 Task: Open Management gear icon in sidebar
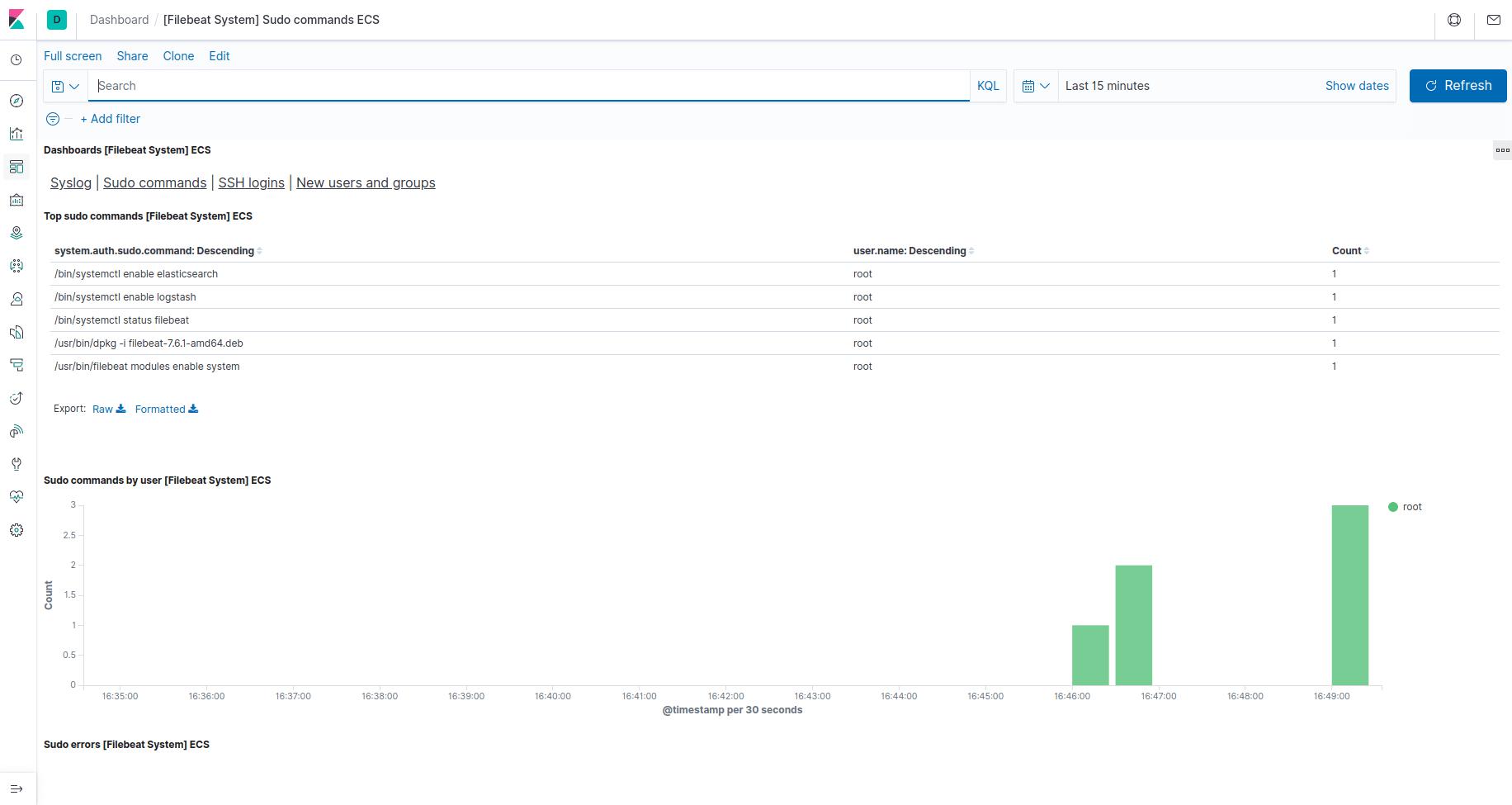coord(17,530)
